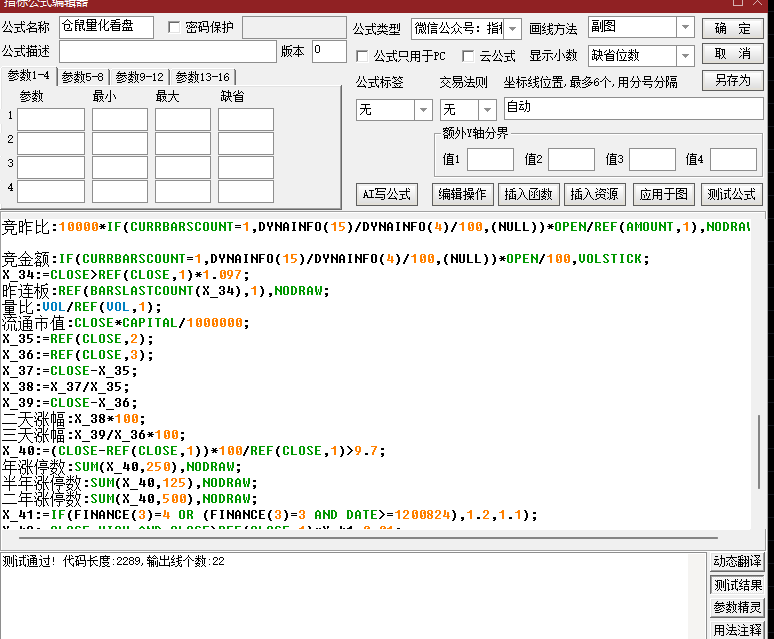Viewport: 774px width, 639px height.
Task: Open the 参数13-16 tab
Action: point(202,77)
